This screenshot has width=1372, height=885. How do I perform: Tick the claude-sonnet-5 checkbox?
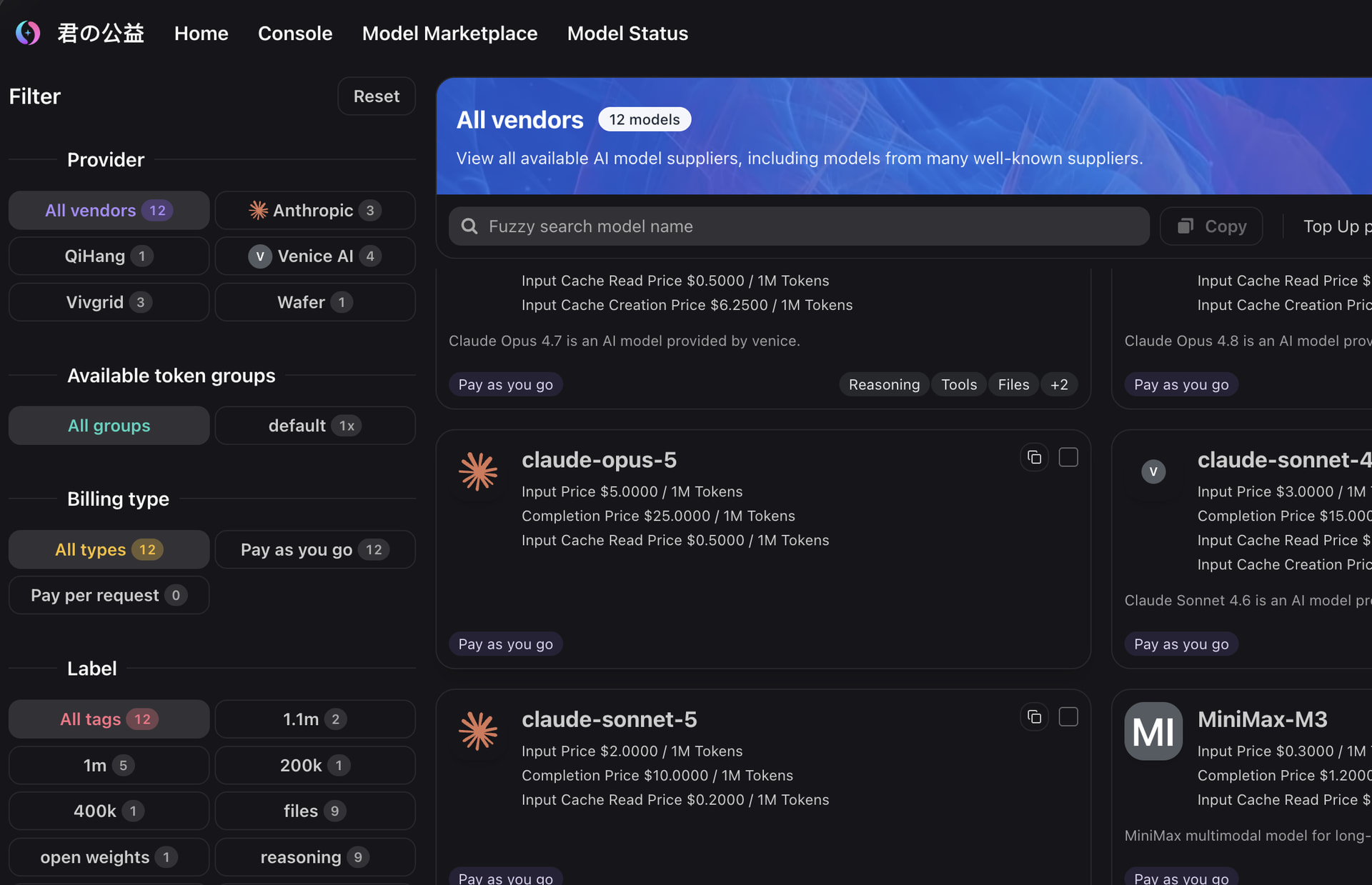pyautogui.click(x=1068, y=716)
